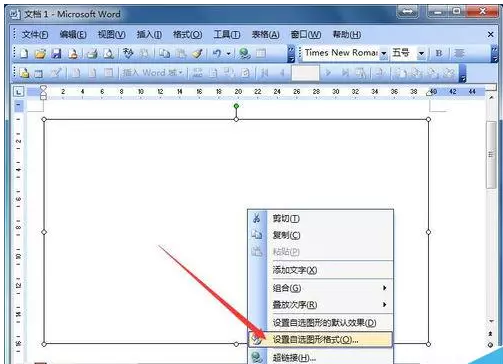Click the tab stop selector at ruler corner
This screenshot has width=503, height=364.
point(19,91)
